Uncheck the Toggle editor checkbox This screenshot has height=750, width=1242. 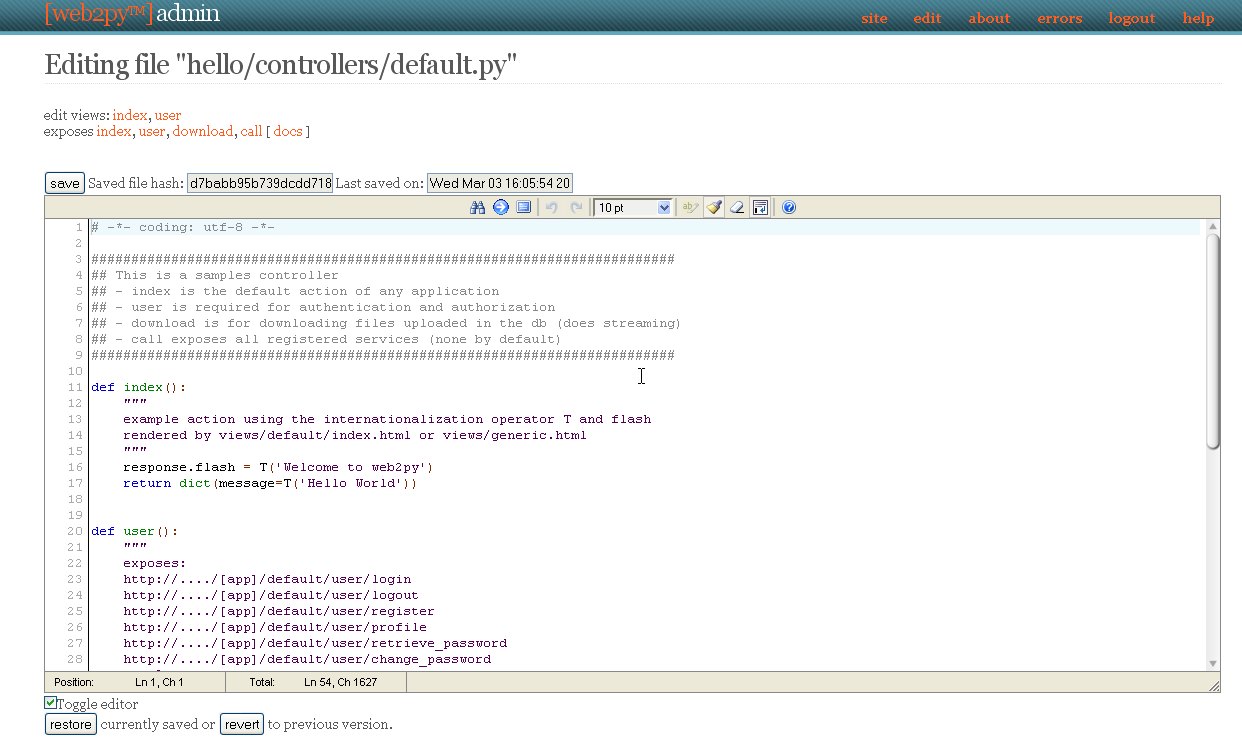51,703
